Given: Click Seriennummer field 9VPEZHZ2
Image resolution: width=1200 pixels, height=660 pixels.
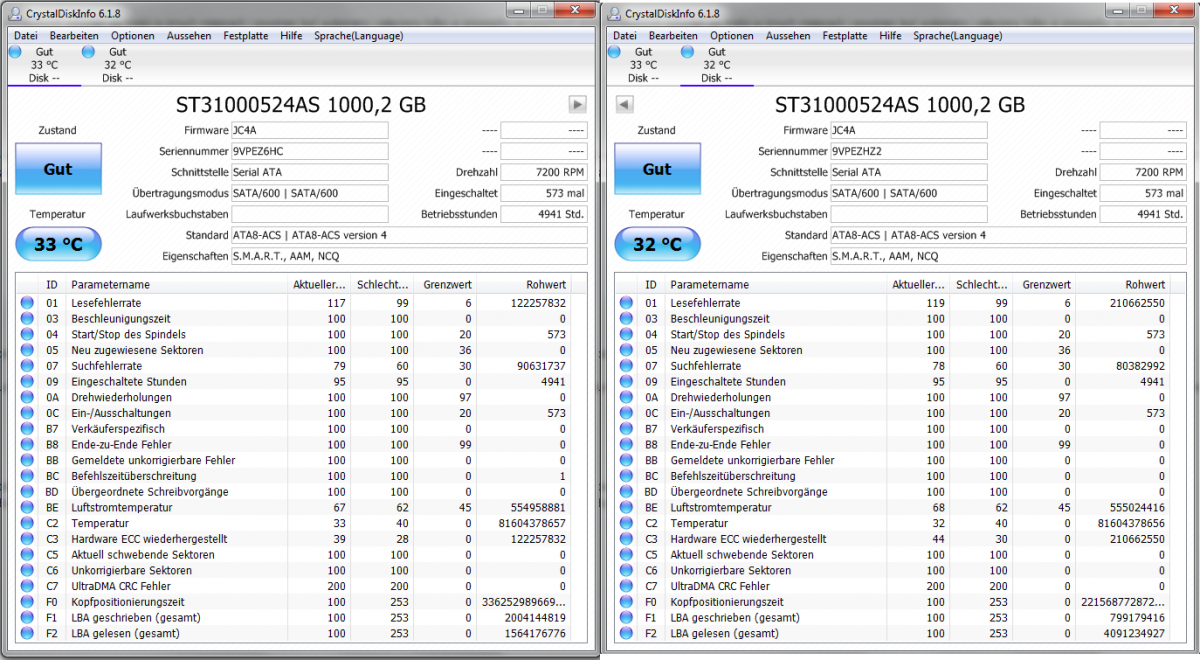Looking at the screenshot, I should 909,151.
